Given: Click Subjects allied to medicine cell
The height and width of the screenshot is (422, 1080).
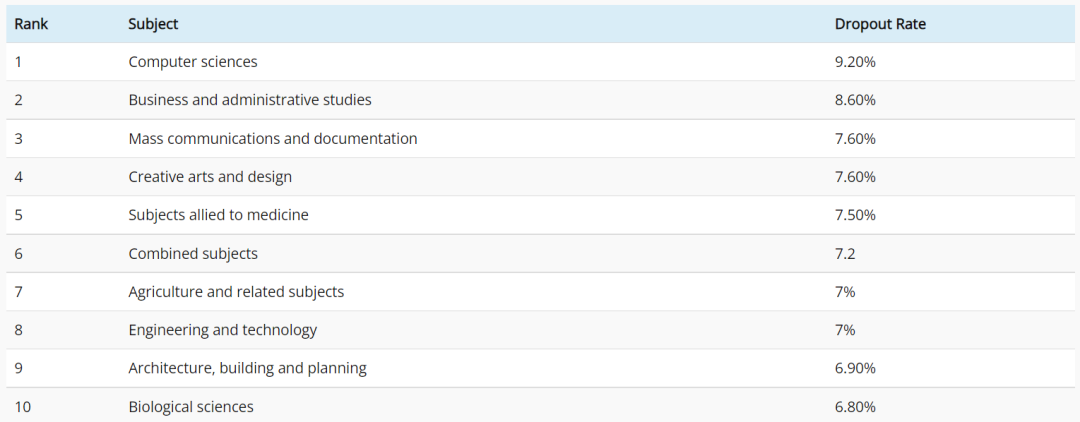Looking at the screenshot, I should (218, 215).
